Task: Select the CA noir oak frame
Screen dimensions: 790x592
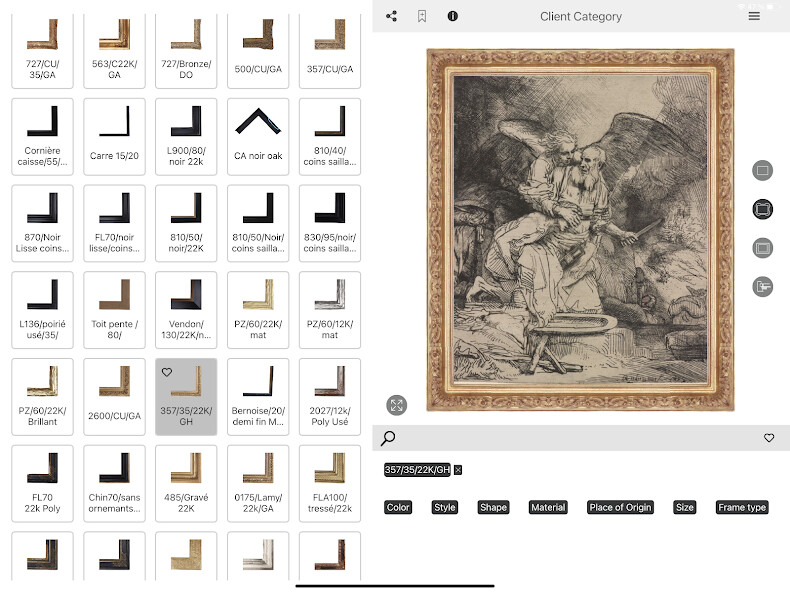Action: click(258, 137)
